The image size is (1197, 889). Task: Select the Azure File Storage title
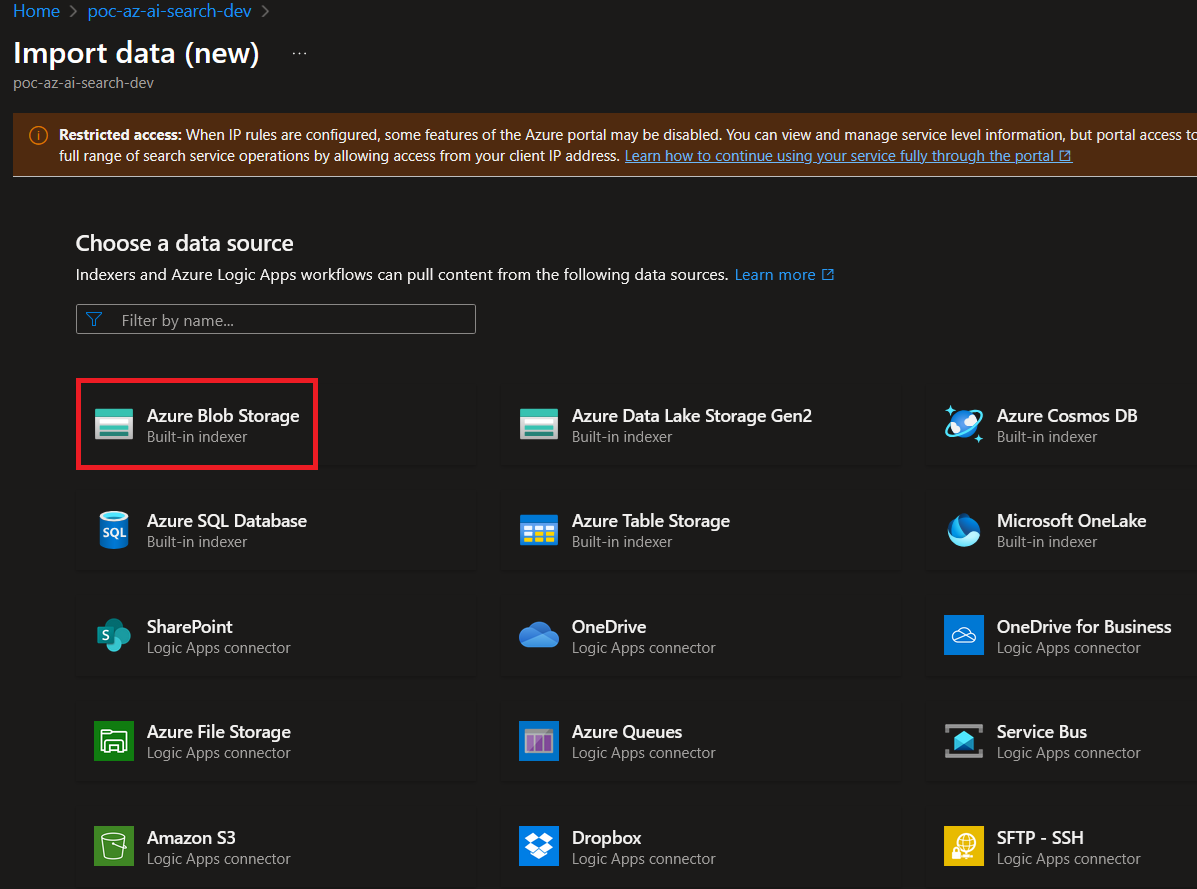tap(218, 732)
